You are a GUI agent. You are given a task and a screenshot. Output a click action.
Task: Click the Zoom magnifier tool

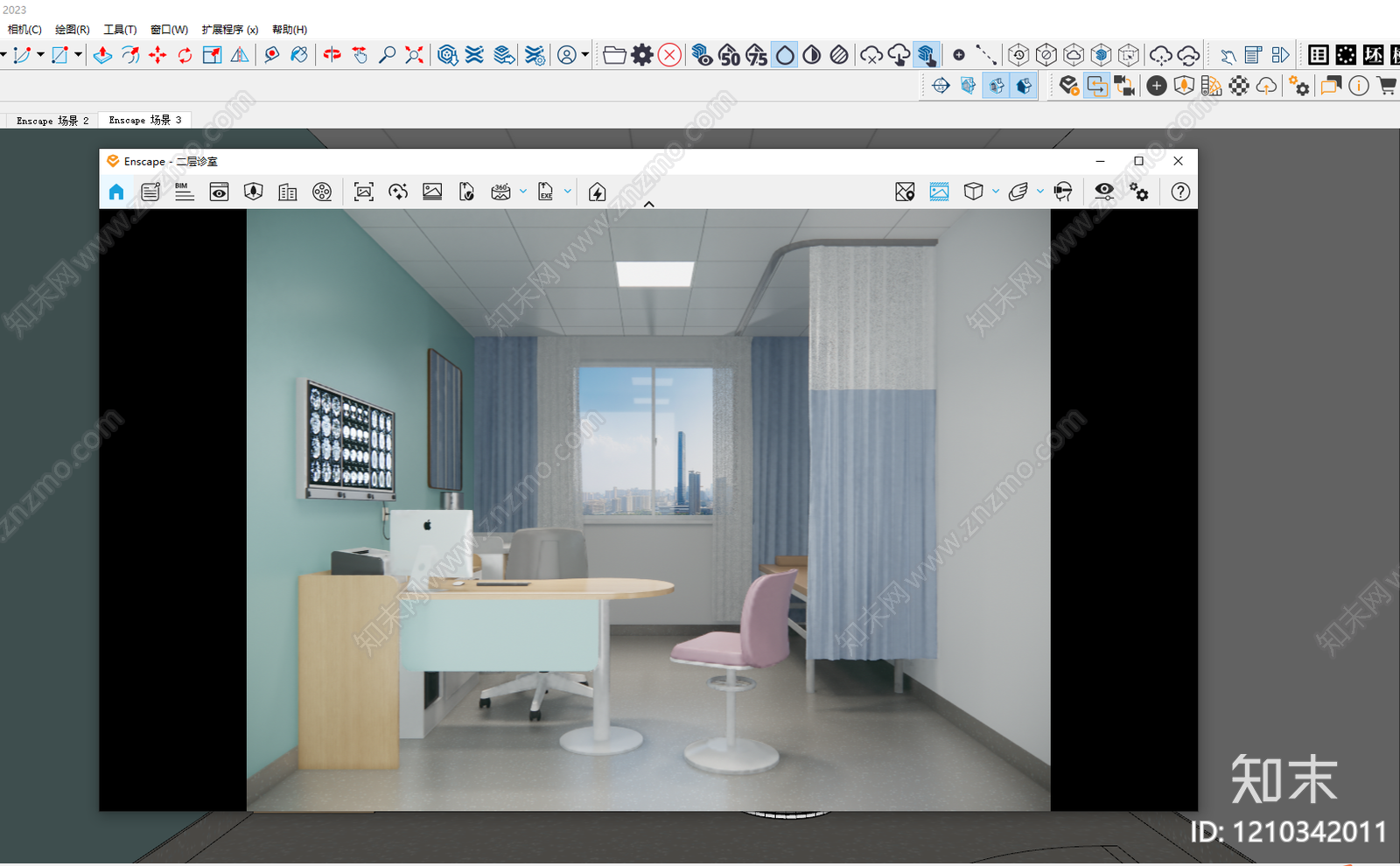(387, 55)
